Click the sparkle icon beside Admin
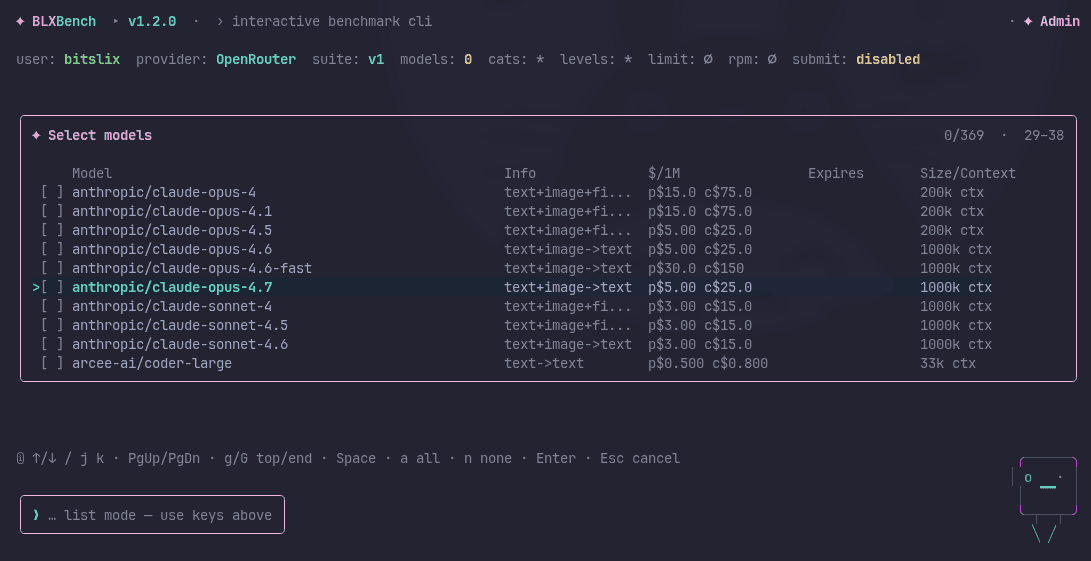Image resolution: width=1091 pixels, height=561 pixels. click(1028, 22)
